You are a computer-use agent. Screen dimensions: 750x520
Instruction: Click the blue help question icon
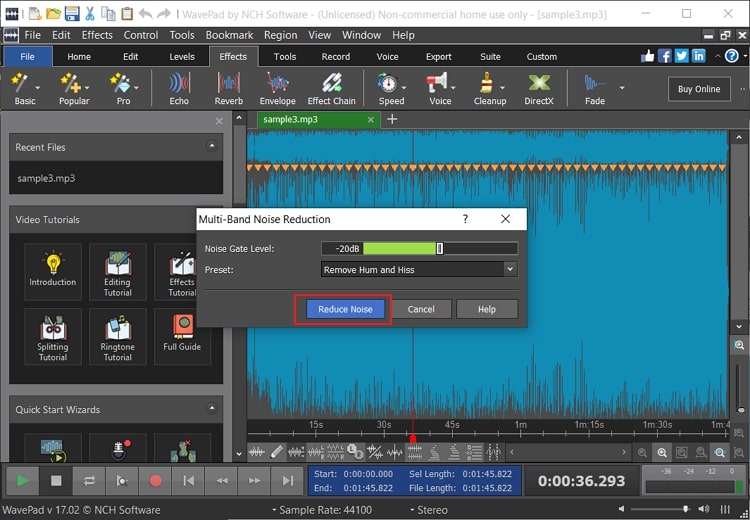pos(731,56)
